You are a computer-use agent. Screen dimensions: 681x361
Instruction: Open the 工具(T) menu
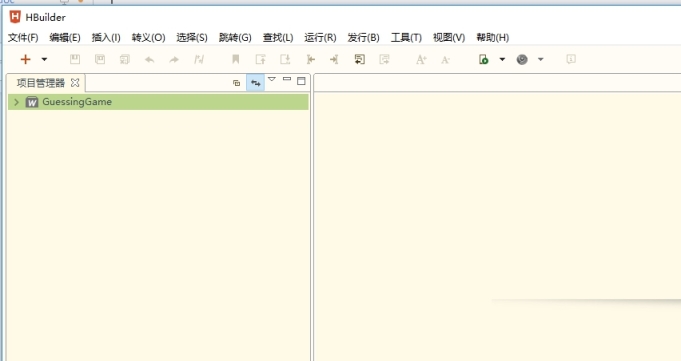[x=406, y=38]
